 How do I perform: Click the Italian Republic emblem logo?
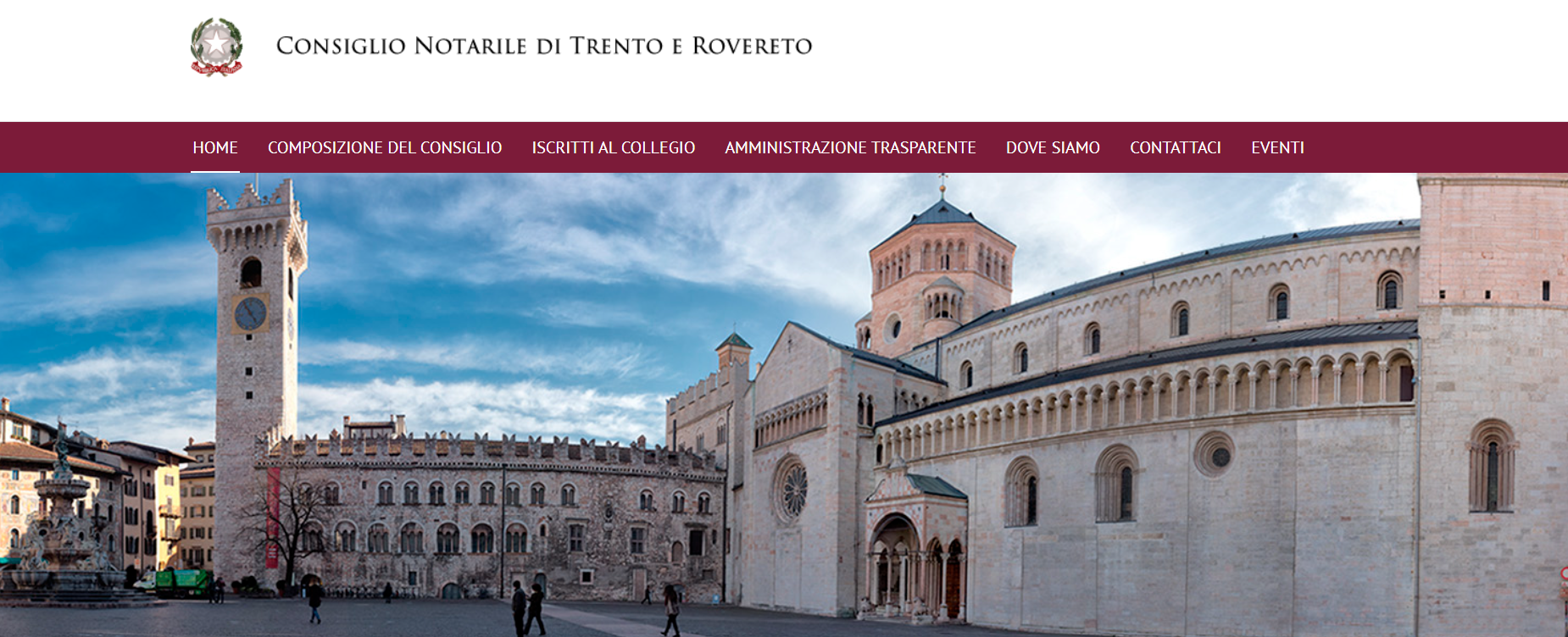[217, 47]
